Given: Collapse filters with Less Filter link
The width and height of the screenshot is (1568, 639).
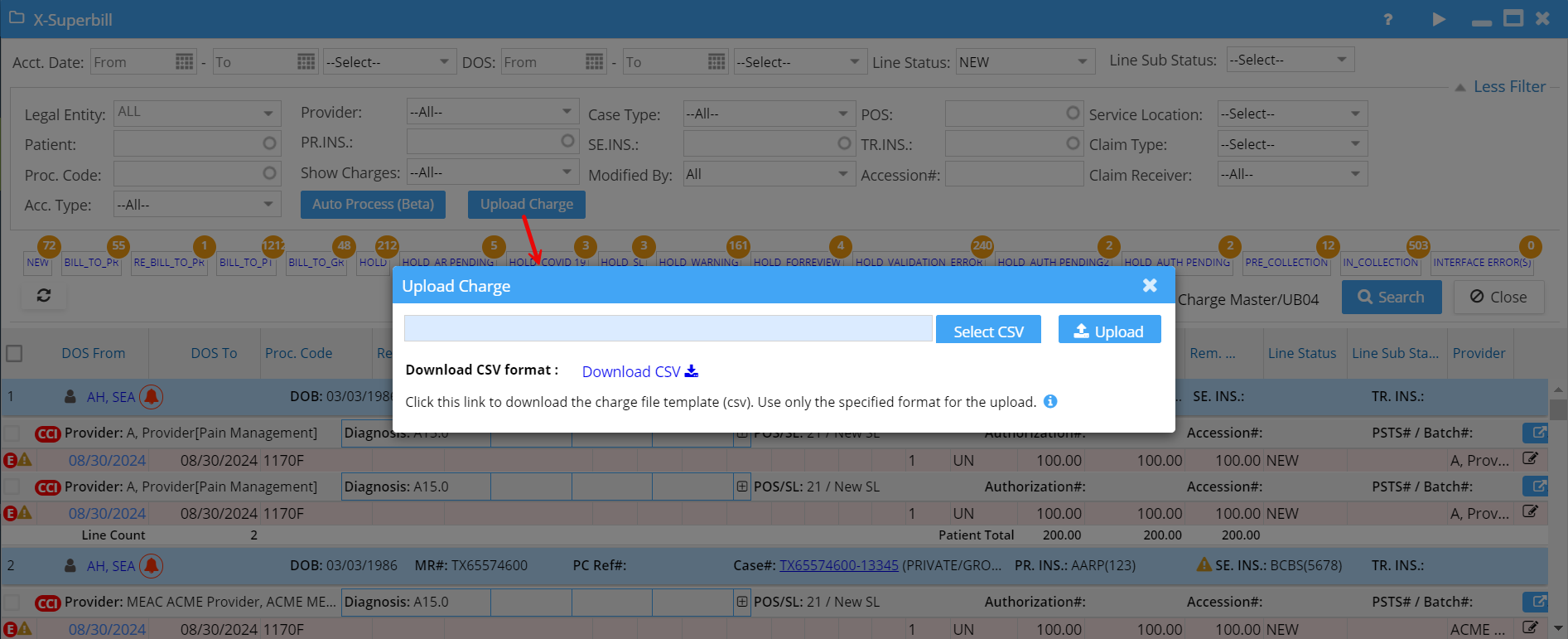Looking at the screenshot, I should coord(1508,86).
